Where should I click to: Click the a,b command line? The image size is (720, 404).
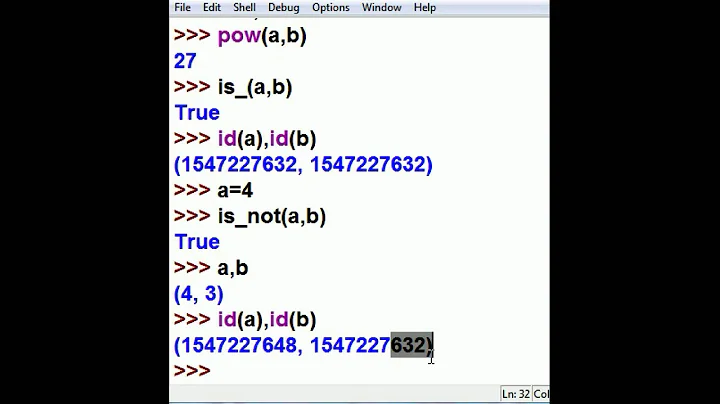(211, 268)
